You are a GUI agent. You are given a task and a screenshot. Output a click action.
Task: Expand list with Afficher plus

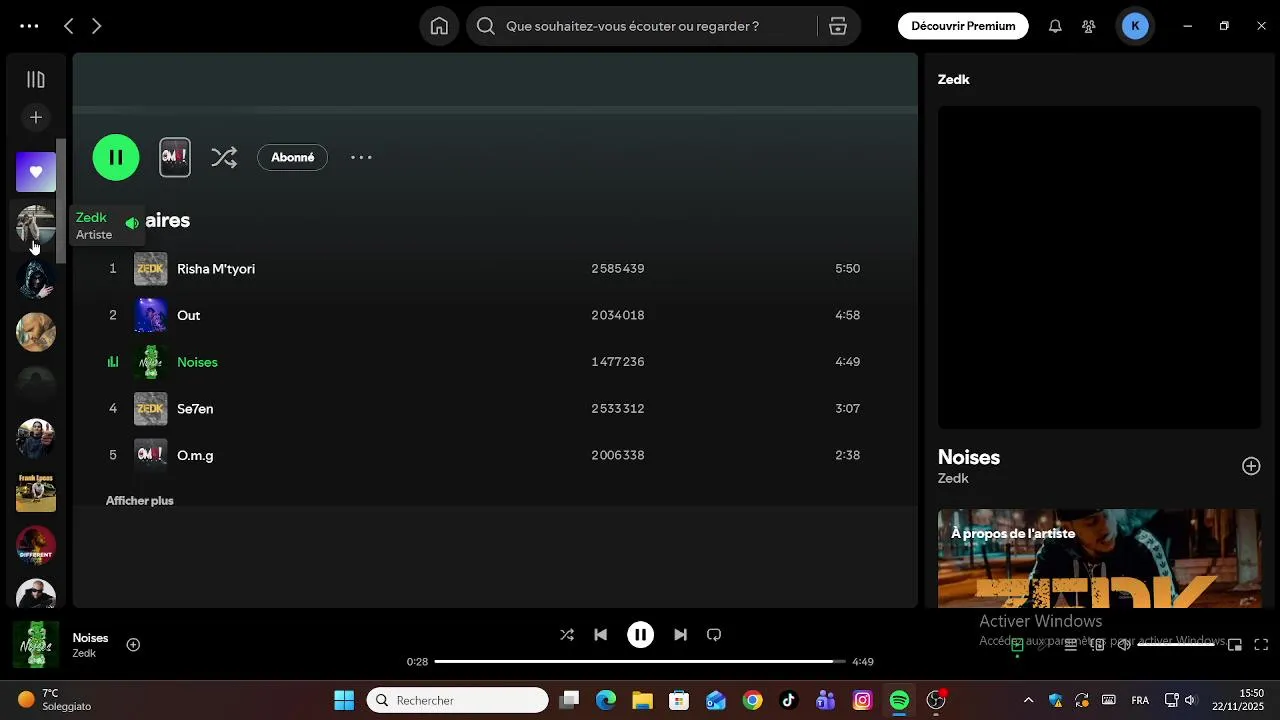click(x=140, y=500)
